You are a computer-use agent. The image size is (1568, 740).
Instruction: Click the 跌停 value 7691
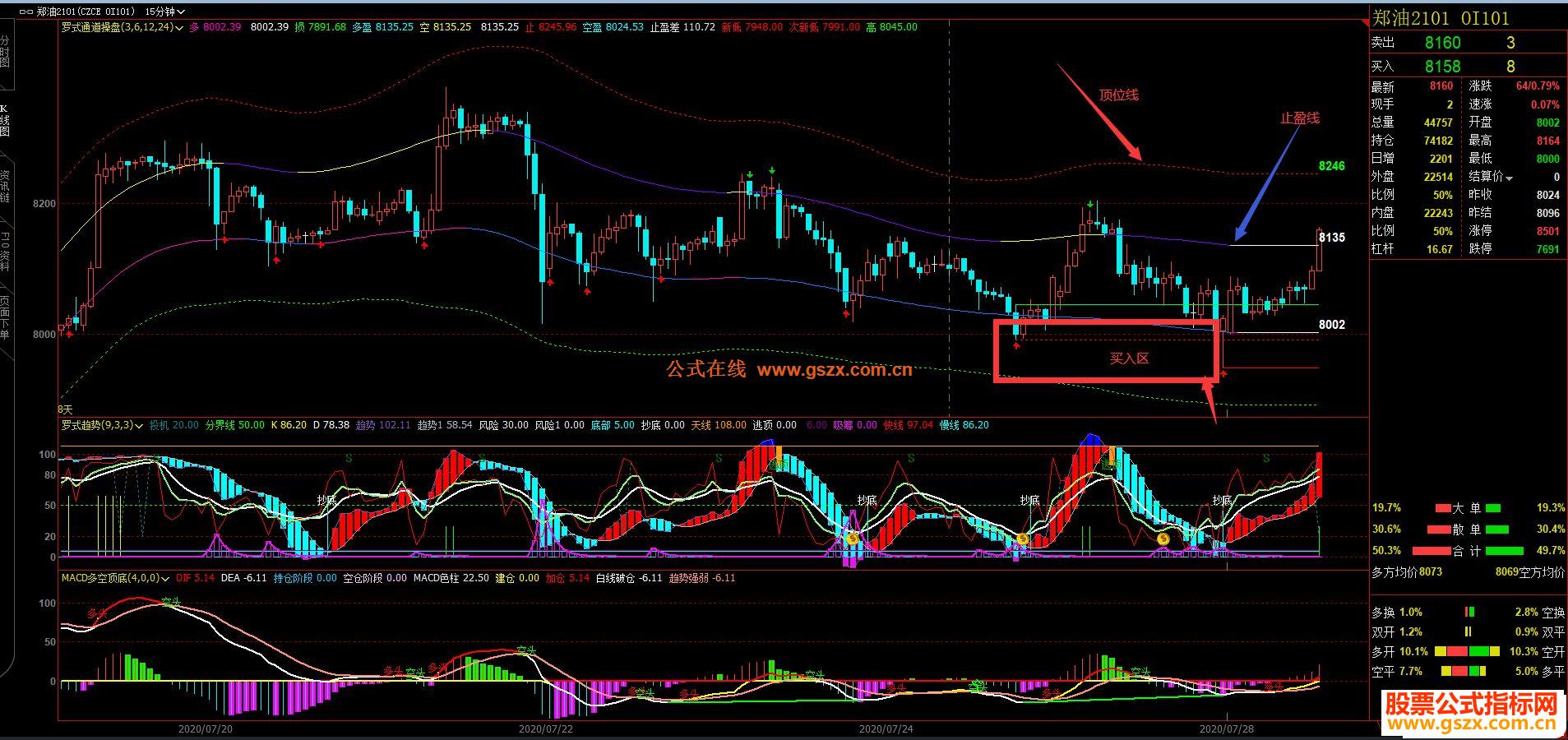[1547, 249]
